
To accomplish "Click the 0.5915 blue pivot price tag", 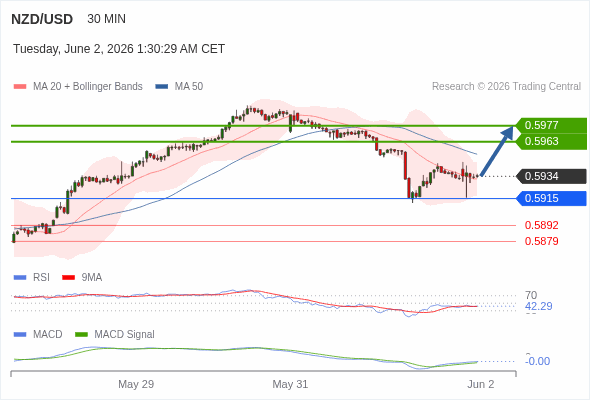I will point(551,198).
